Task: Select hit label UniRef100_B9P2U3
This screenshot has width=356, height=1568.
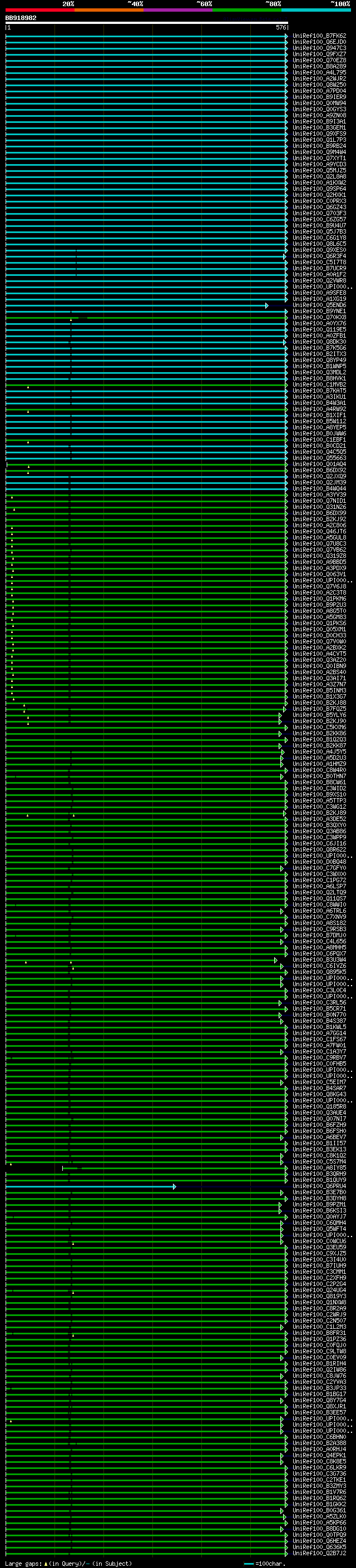Action: [x=319, y=605]
